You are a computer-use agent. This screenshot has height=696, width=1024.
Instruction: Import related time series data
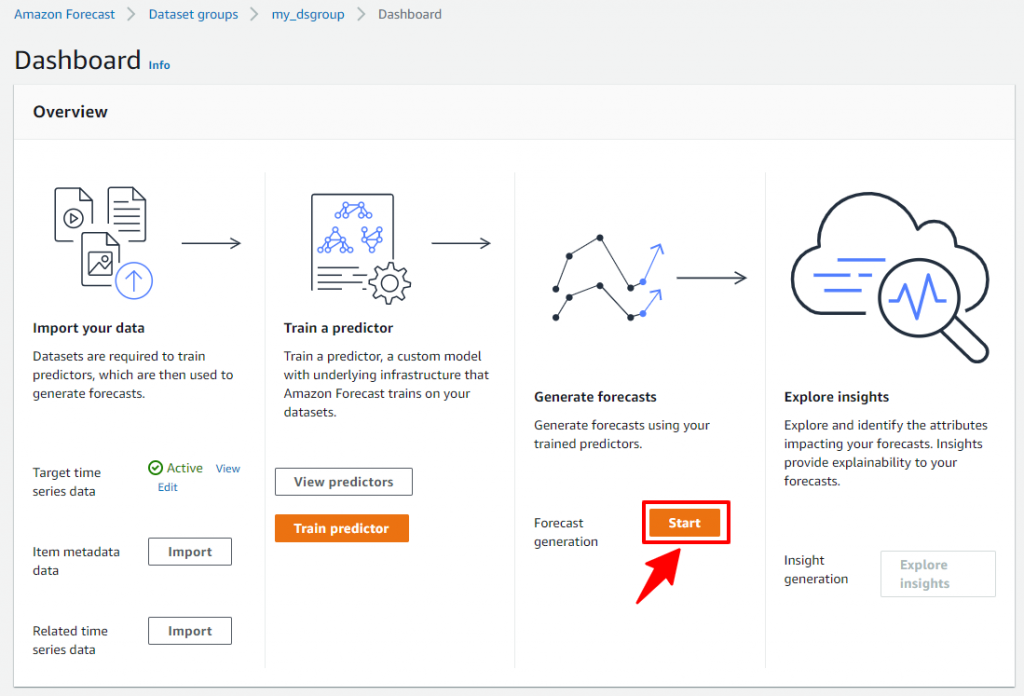tap(190, 631)
